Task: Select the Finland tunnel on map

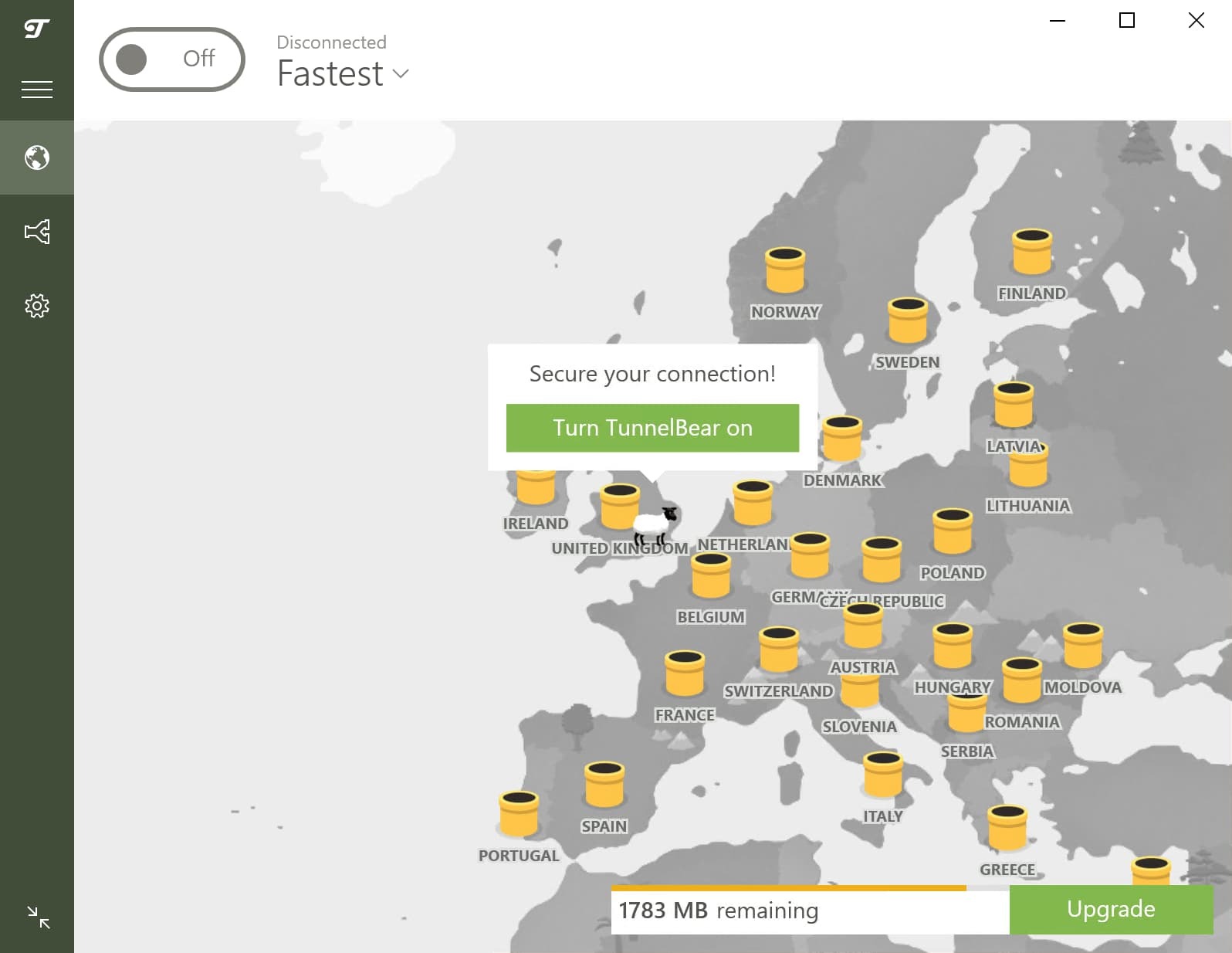Action: click(x=1032, y=252)
